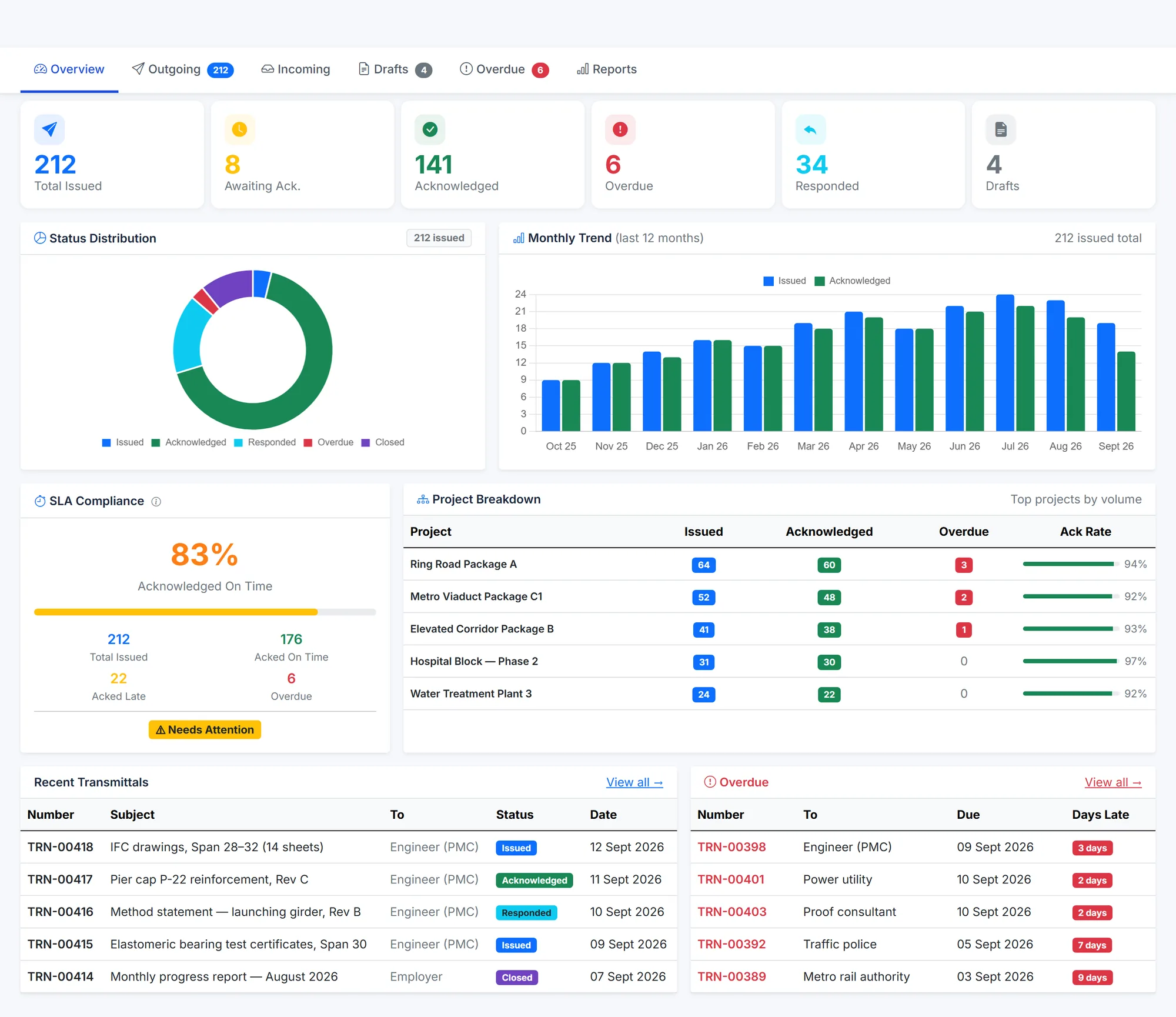Switch to the Outgoing tab
Screen dimensions: 1176x1017
pyautogui.click(x=183, y=69)
